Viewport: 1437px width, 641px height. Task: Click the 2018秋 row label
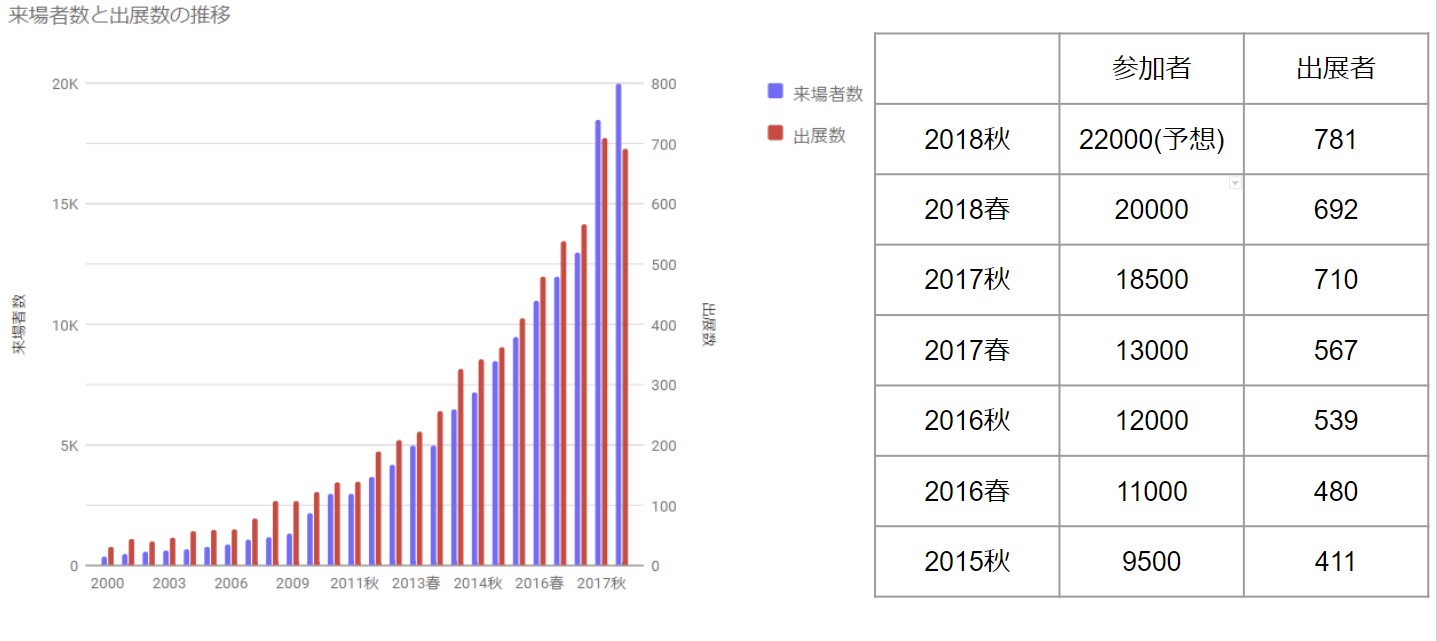[x=967, y=139]
